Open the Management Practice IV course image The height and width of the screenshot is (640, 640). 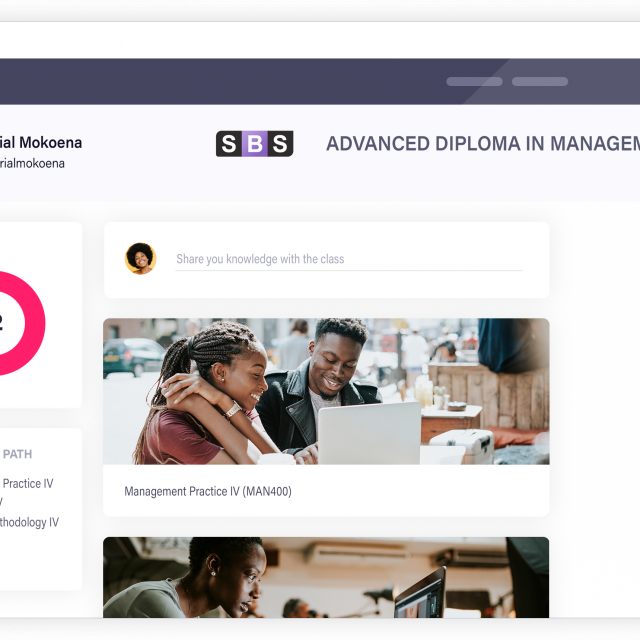pos(326,391)
